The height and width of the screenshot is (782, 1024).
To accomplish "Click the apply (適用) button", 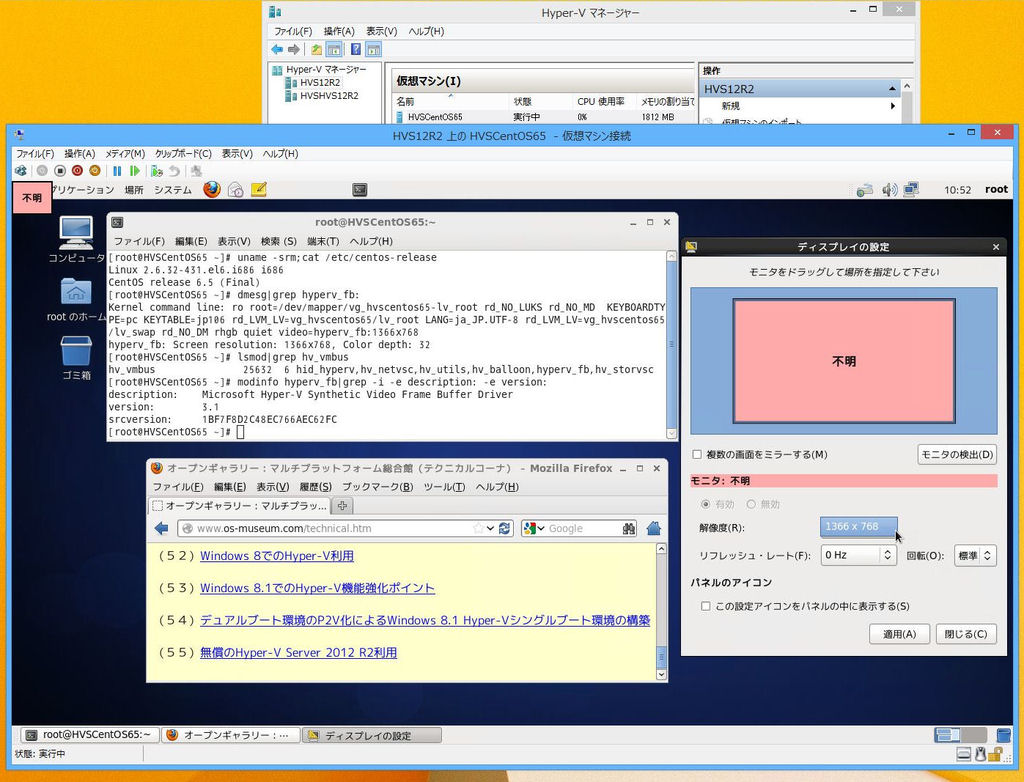I will (899, 634).
